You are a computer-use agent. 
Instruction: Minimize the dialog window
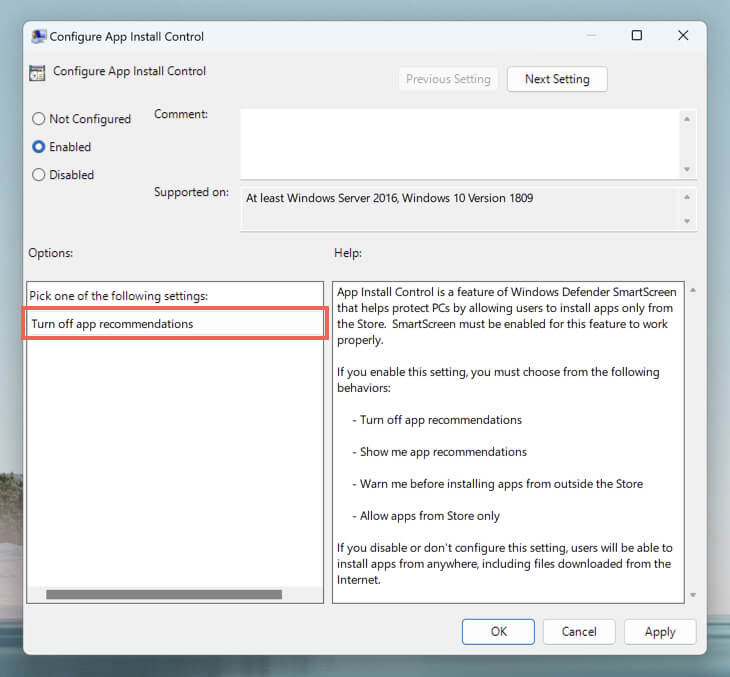pyautogui.click(x=591, y=35)
